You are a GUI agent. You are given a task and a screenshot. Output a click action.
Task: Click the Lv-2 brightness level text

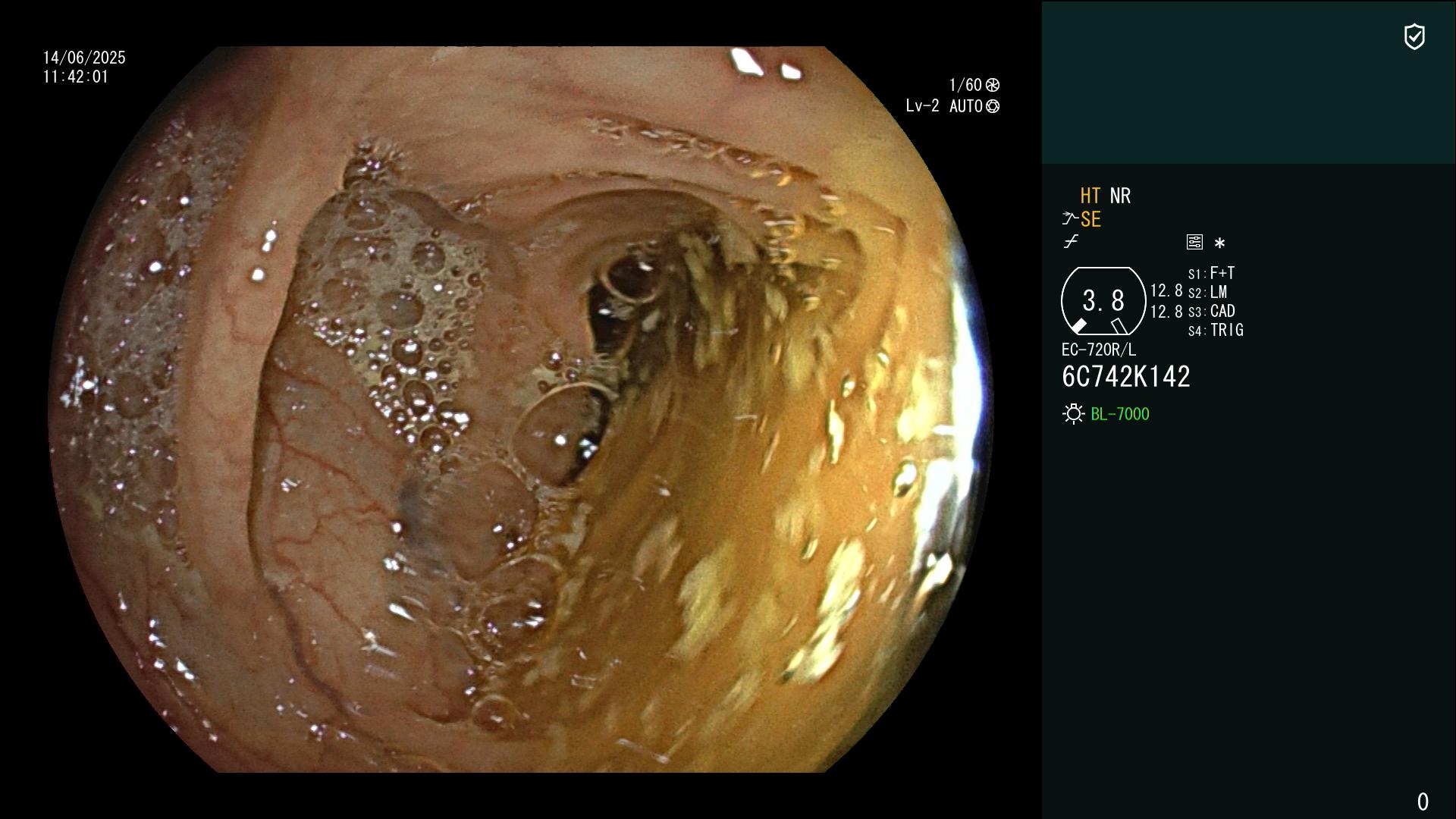coord(922,106)
